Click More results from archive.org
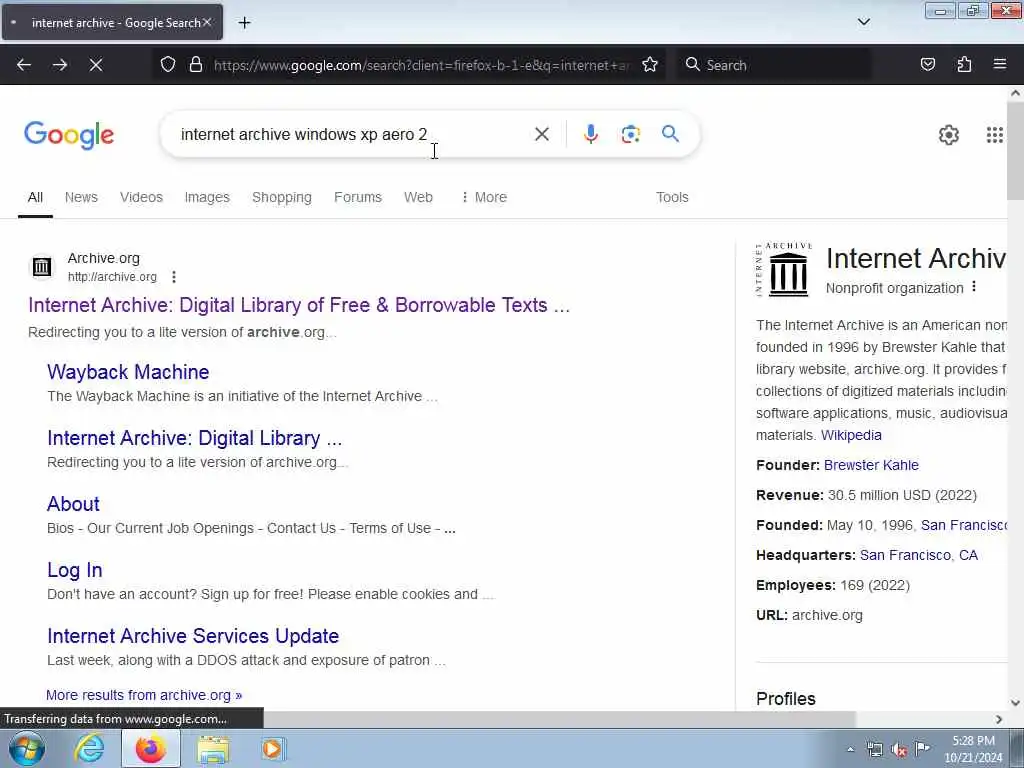Image resolution: width=1024 pixels, height=768 pixels. (x=144, y=696)
